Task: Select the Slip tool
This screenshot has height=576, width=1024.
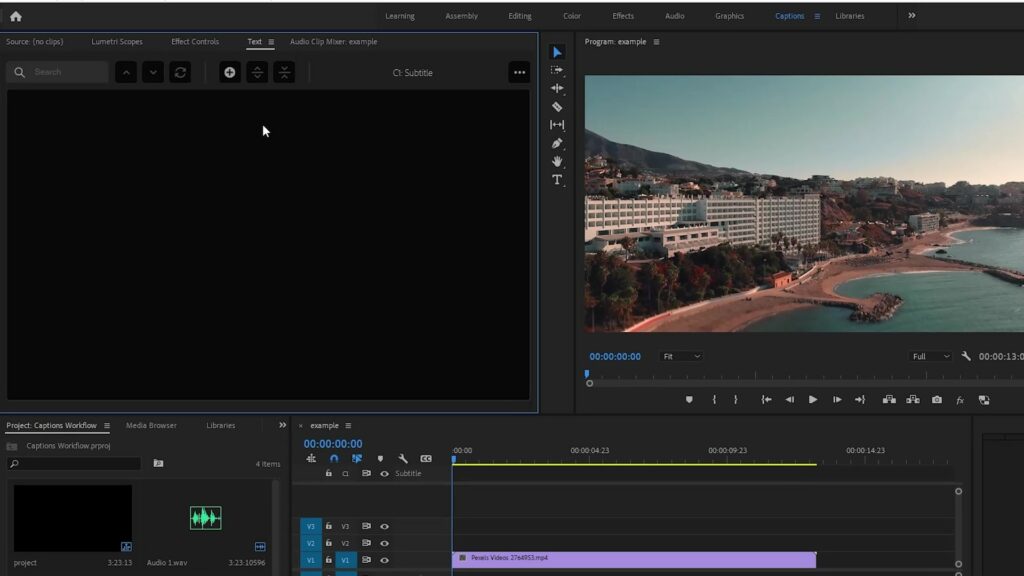Action: pyautogui.click(x=557, y=125)
